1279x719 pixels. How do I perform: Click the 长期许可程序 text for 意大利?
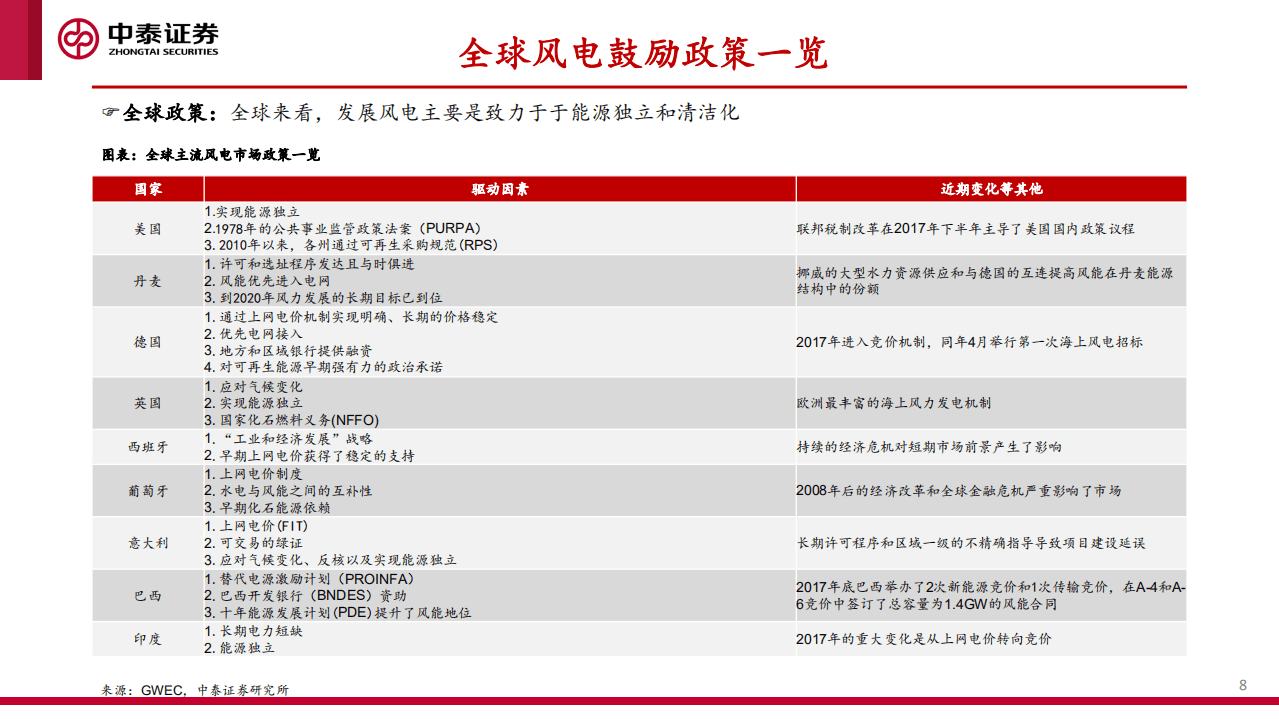coord(971,543)
